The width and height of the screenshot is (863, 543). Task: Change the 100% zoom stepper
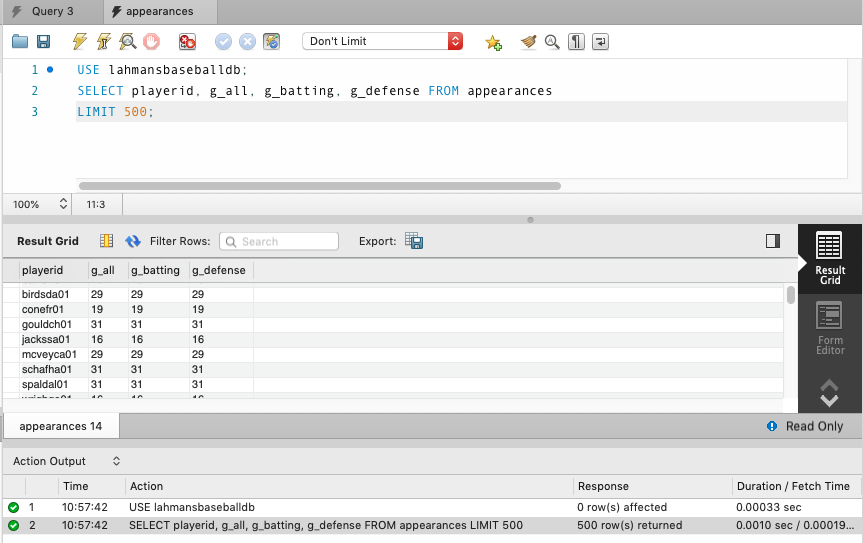tap(63, 204)
